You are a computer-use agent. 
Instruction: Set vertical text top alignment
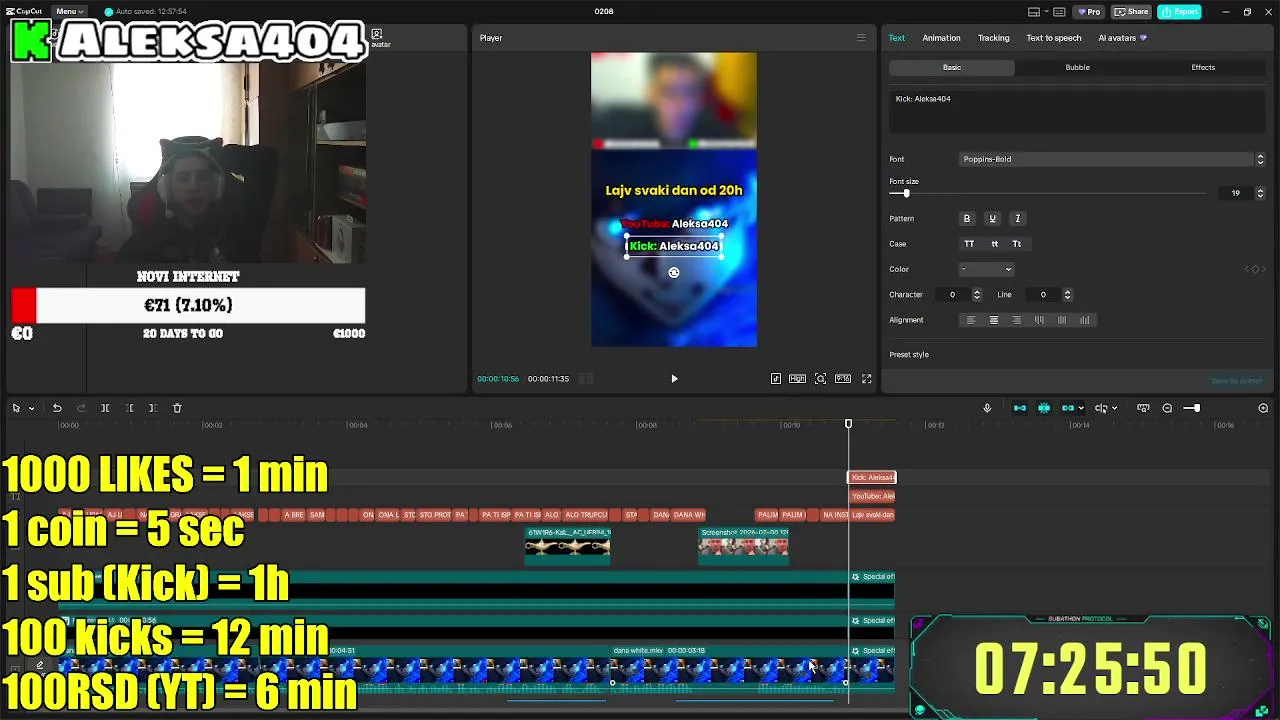click(1039, 320)
